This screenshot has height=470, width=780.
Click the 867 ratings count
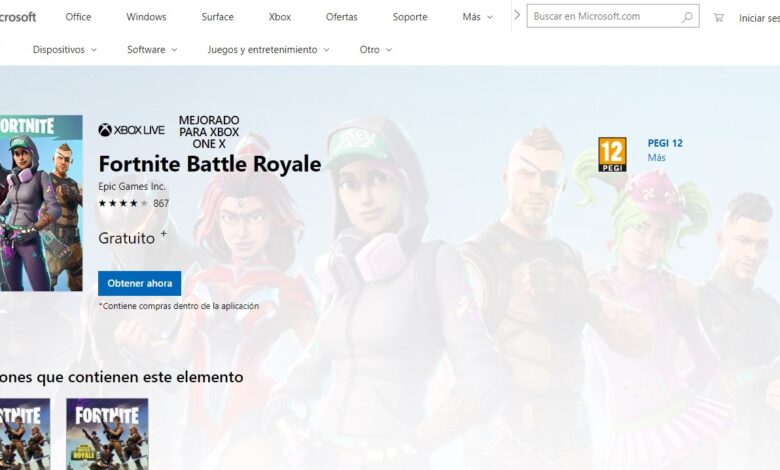[161, 203]
